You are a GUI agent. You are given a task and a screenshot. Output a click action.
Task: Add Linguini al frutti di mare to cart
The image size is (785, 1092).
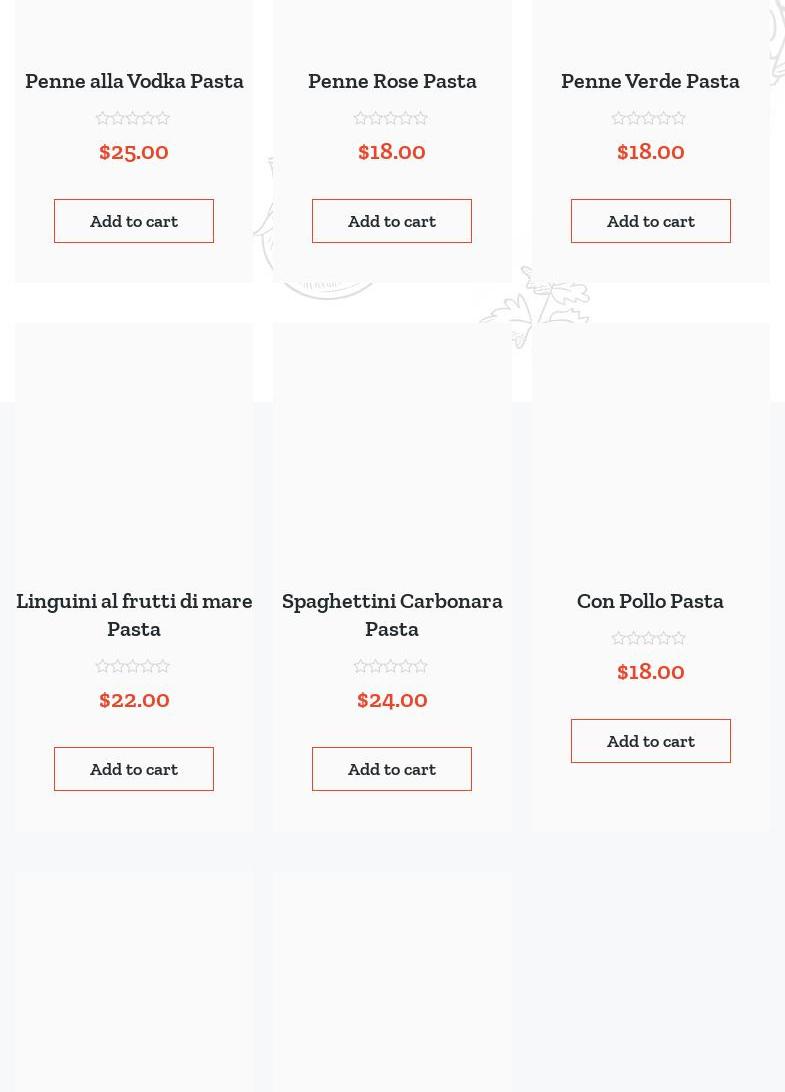click(x=134, y=769)
